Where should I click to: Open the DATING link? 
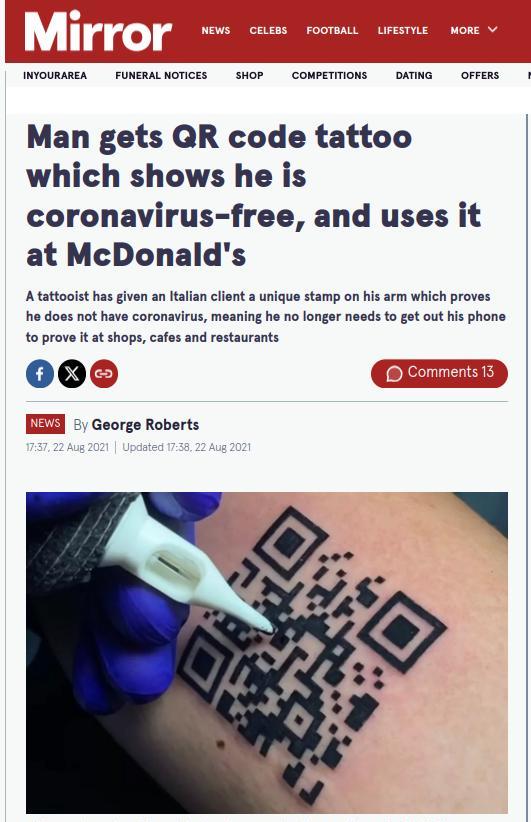(414, 75)
